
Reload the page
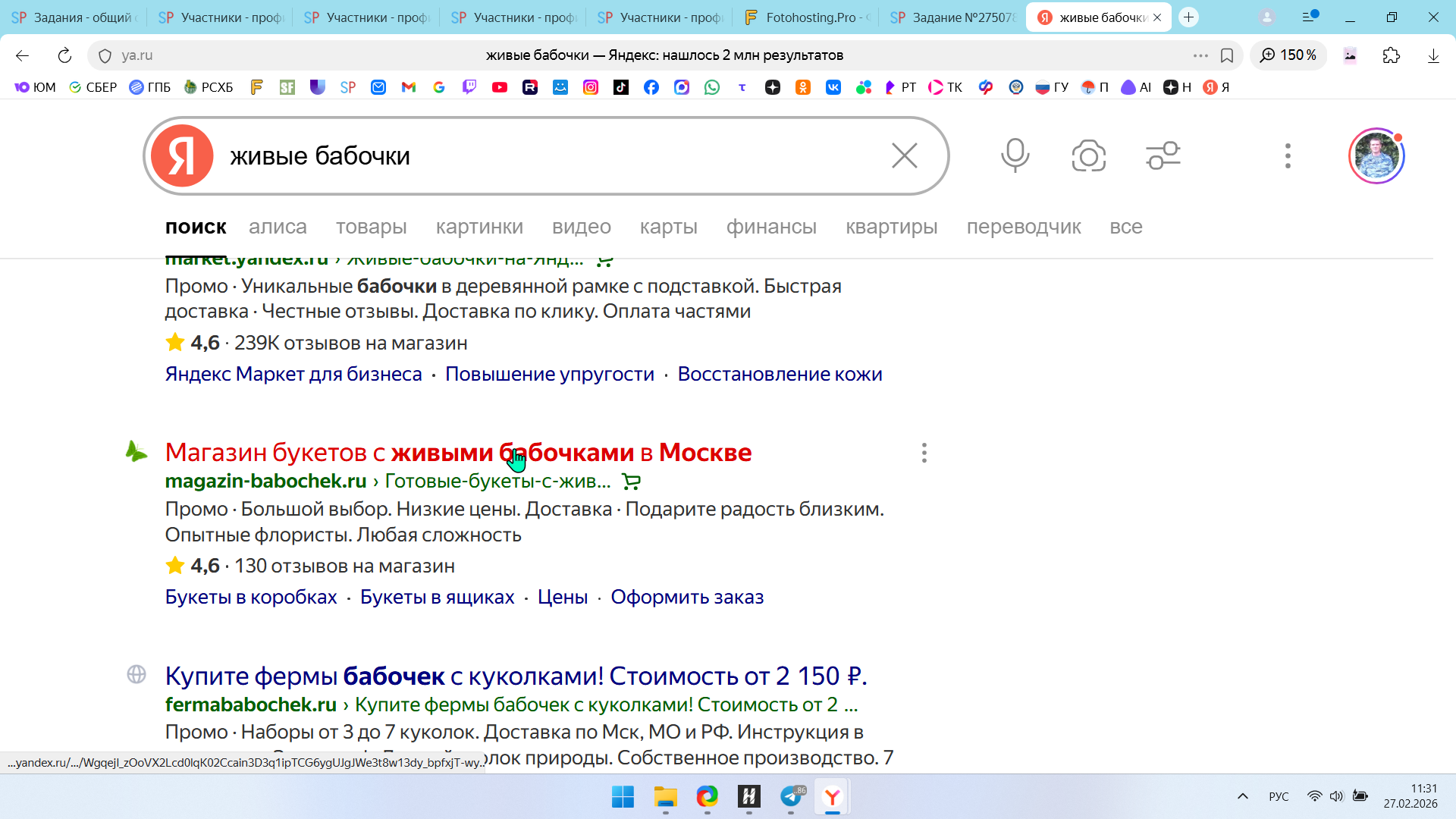click(64, 55)
